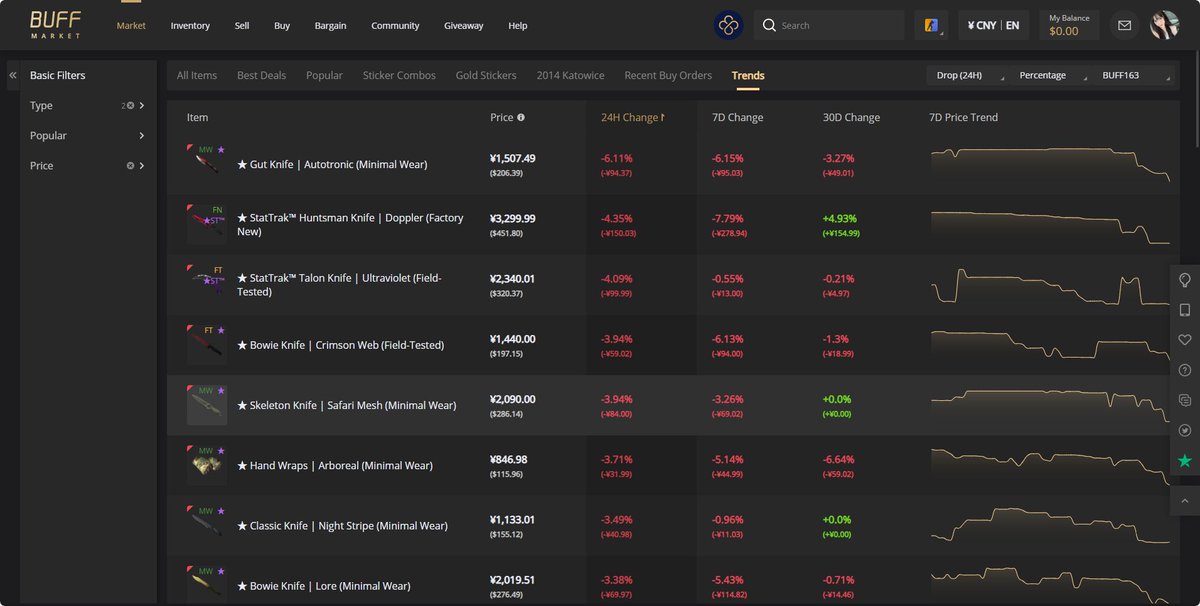This screenshot has width=1200, height=606.
Task: Open the Bargain nav item
Action: pos(330,26)
